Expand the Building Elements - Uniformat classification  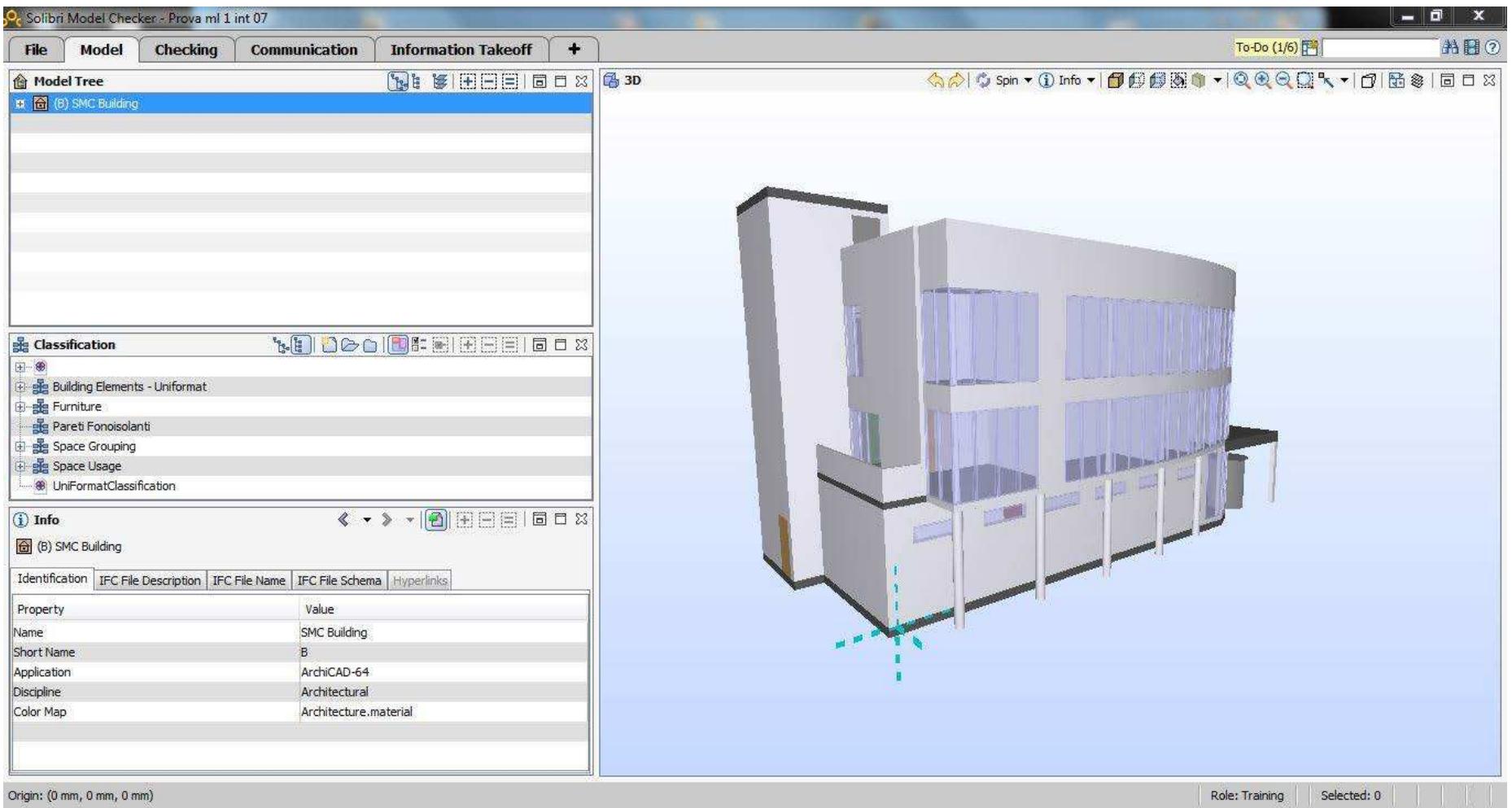point(20,387)
